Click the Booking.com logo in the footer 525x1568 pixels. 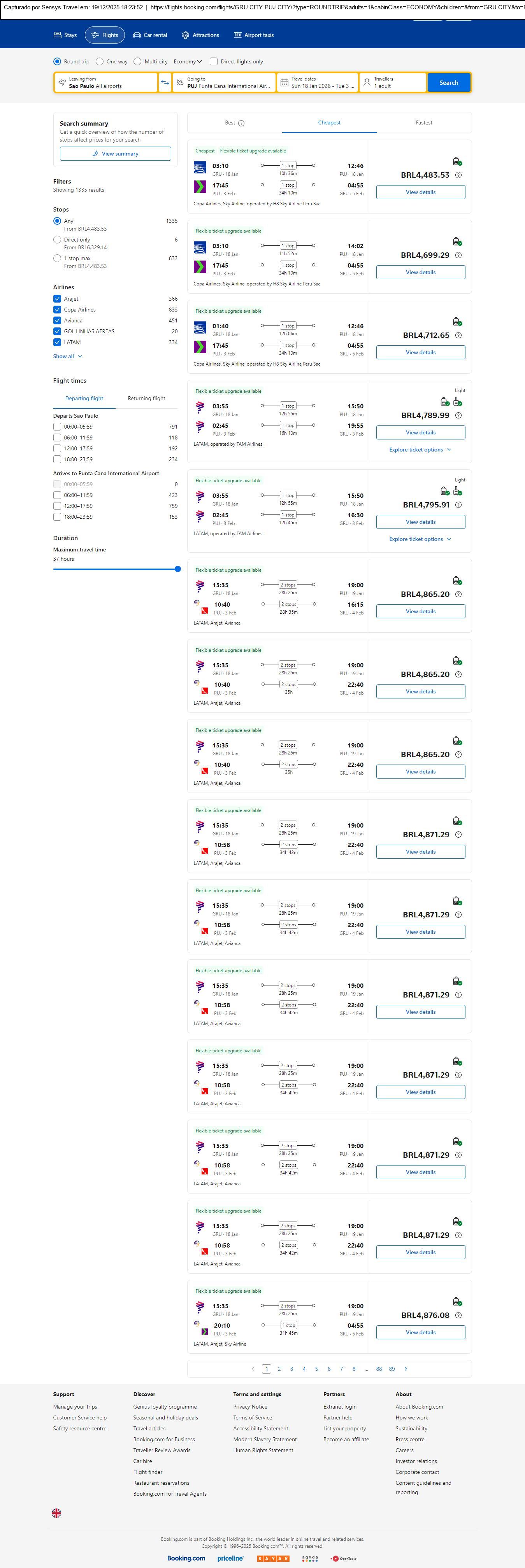pos(186,1558)
